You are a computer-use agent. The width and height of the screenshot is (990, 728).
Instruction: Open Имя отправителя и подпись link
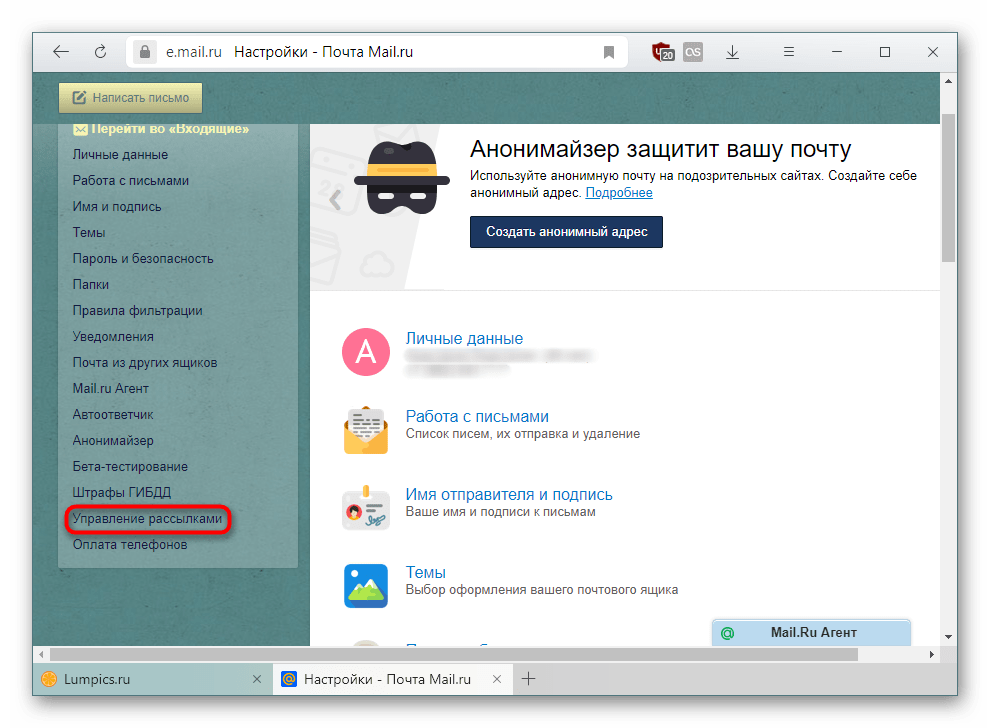509,494
